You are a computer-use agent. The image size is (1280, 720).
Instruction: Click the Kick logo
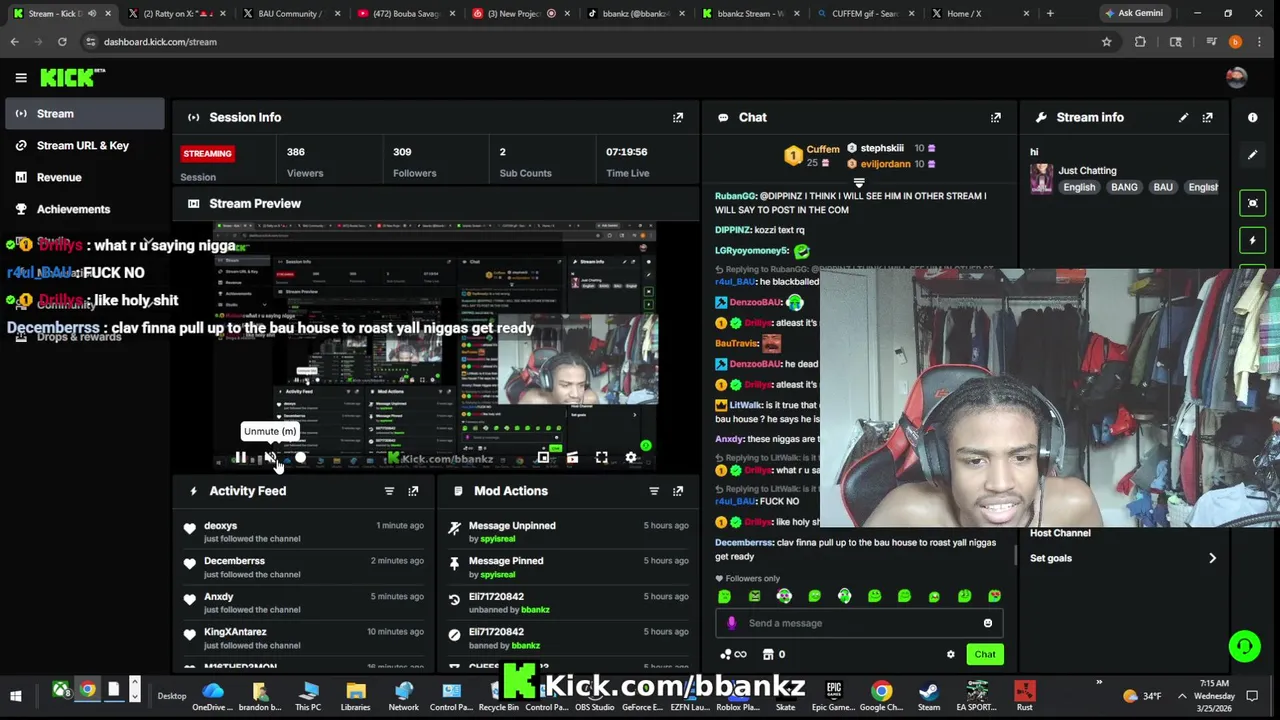pos(72,77)
